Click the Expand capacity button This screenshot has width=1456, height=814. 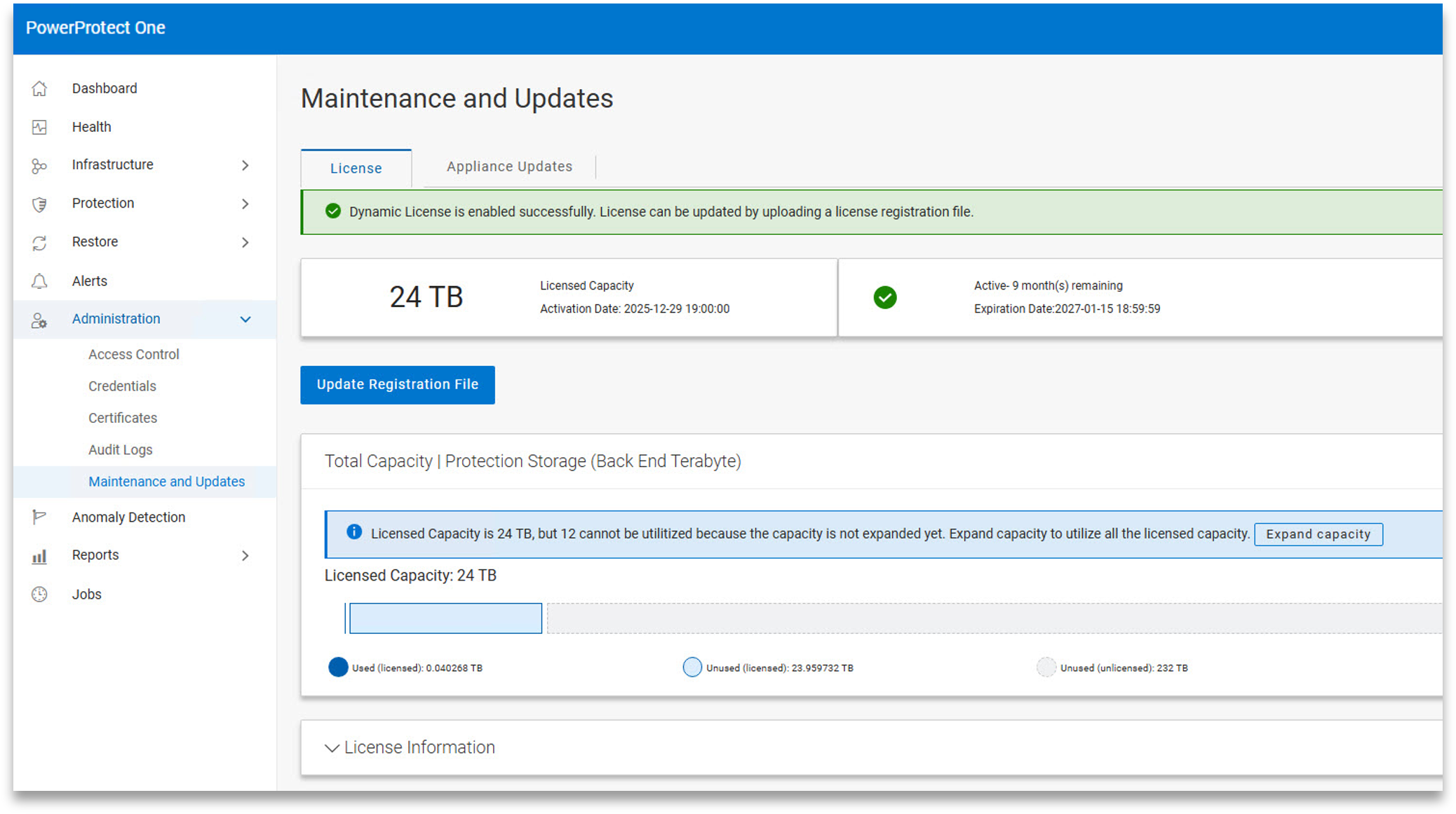coord(1319,534)
